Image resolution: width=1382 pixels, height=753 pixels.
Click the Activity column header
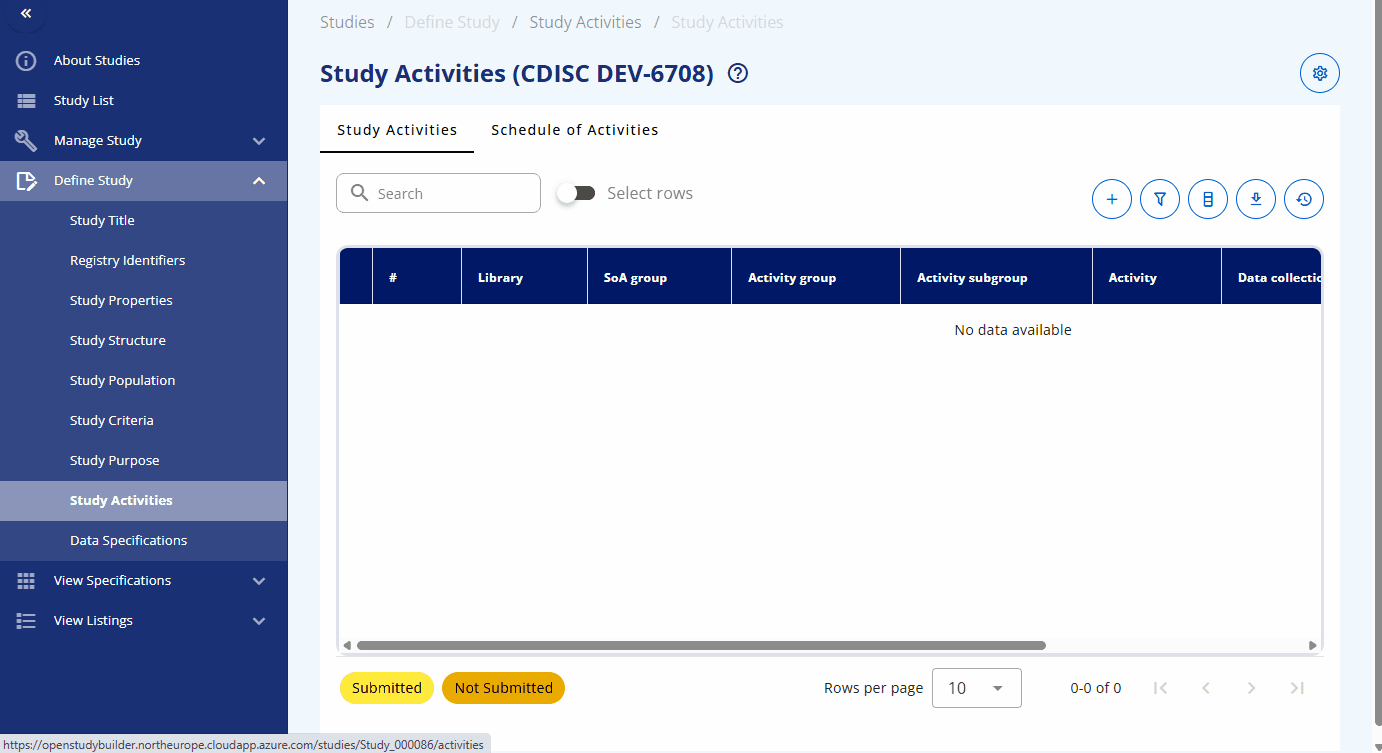pyautogui.click(x=1157, y=277)
